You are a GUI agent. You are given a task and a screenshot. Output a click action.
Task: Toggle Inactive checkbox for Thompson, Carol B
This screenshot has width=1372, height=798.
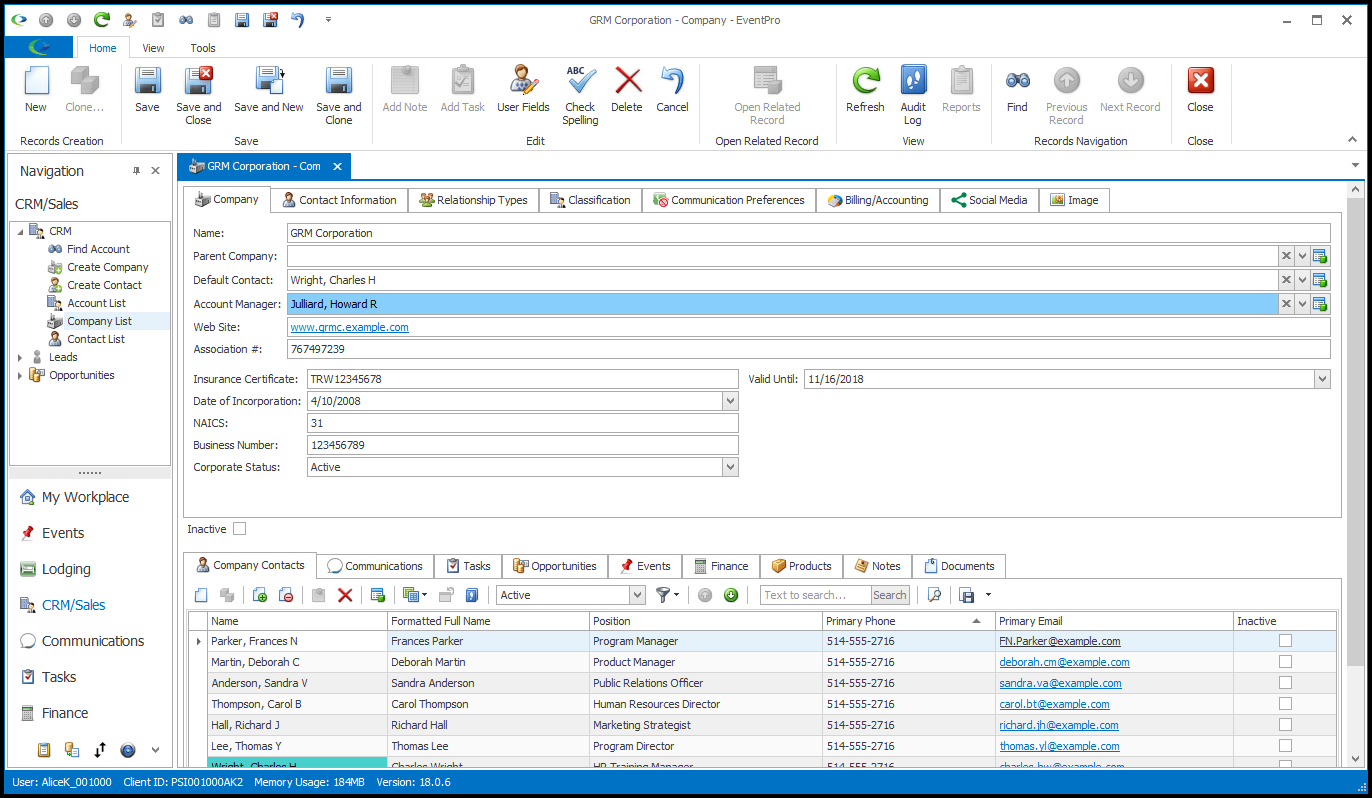coord(1285,704)
